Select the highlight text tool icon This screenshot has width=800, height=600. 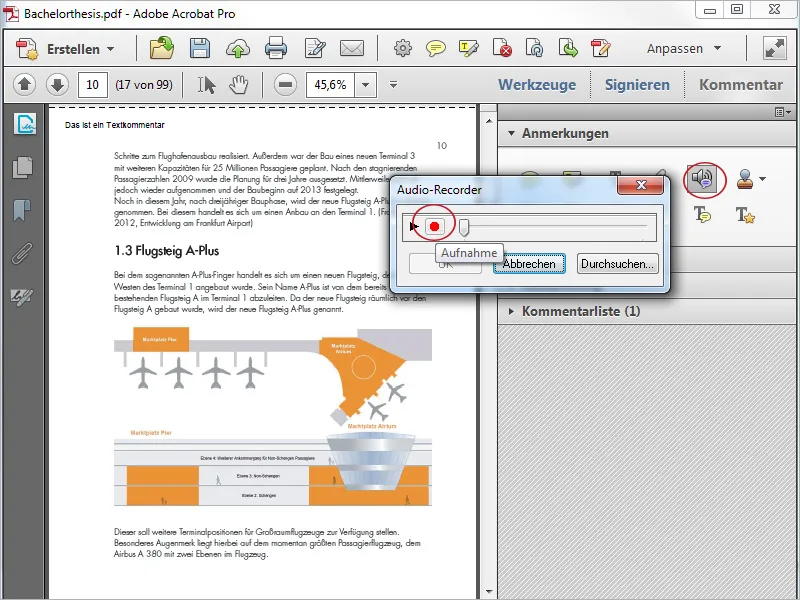pyautogui.click(x=468, y=48)
